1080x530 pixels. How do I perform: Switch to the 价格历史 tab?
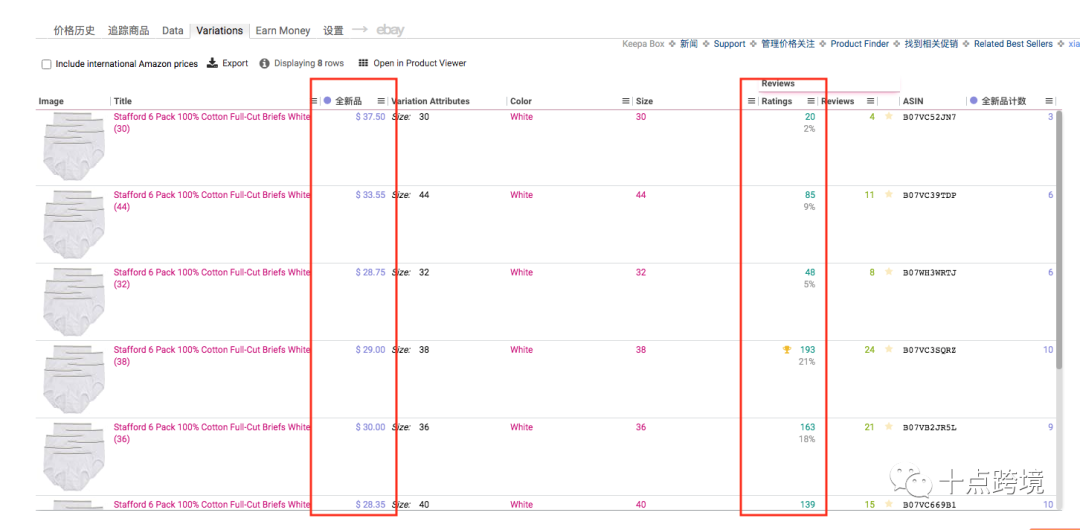click(x=74, y=30)
